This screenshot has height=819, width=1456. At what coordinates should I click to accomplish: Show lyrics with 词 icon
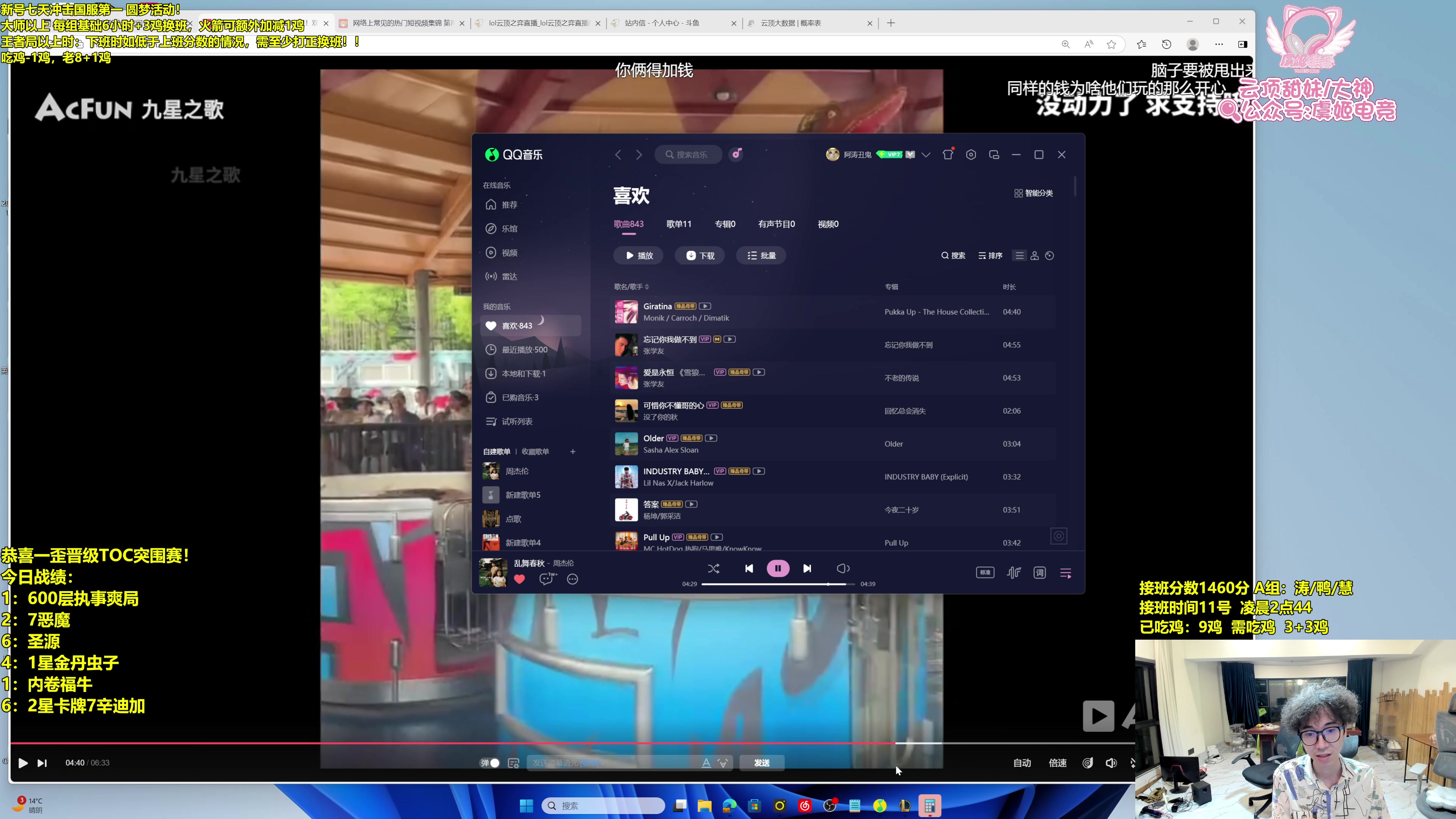(1039, 573)
